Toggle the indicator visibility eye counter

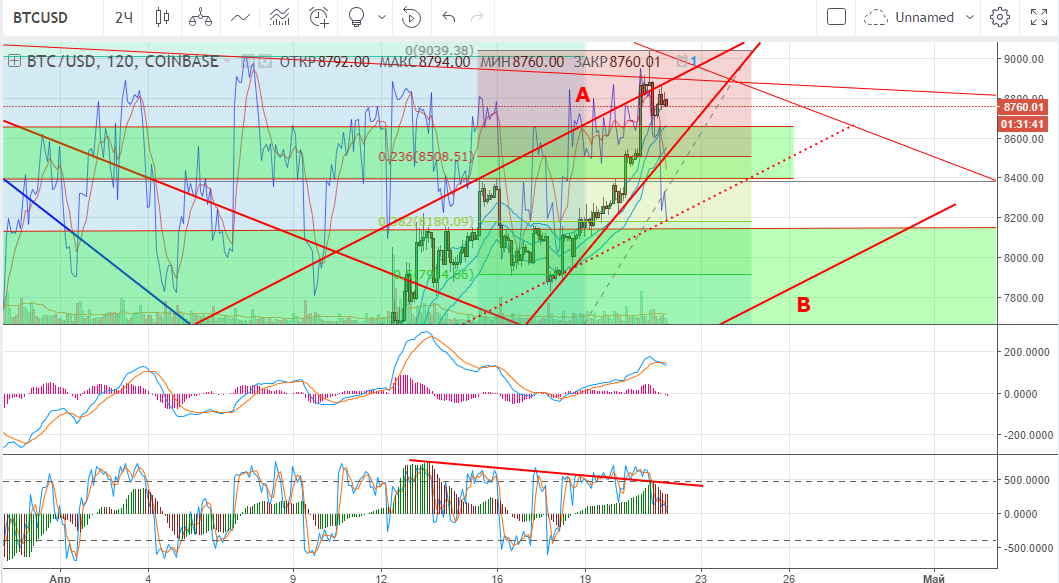click(x=687, y=61)
